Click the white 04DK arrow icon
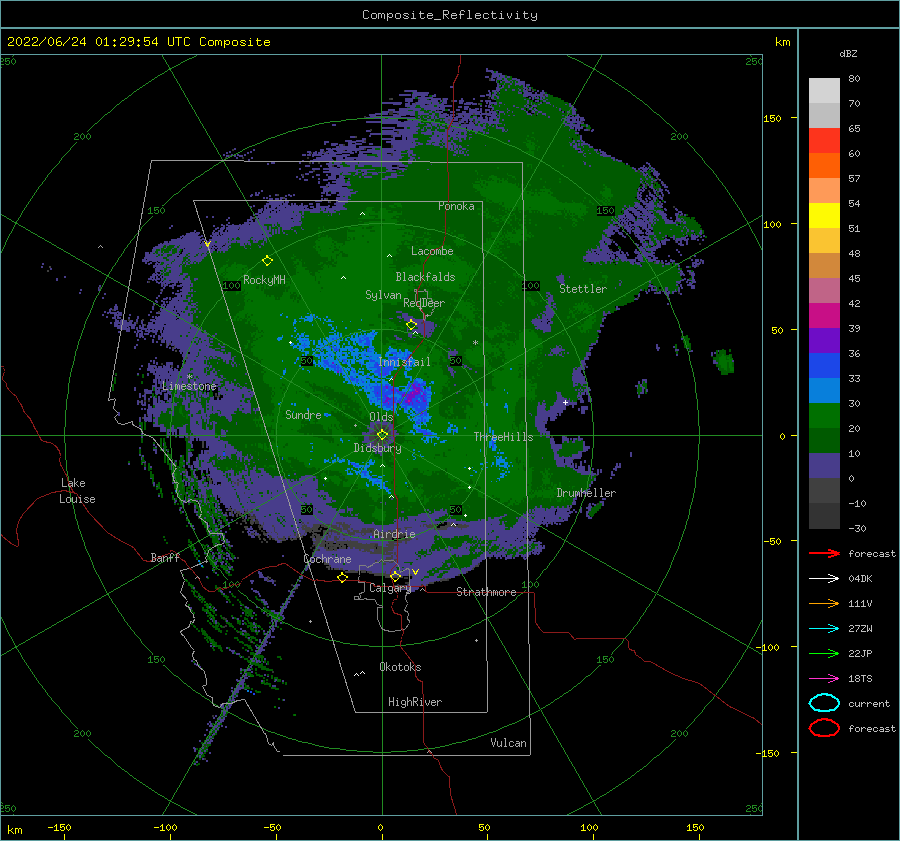This screenshot has height=841, width=900. [x=824, y=579]
